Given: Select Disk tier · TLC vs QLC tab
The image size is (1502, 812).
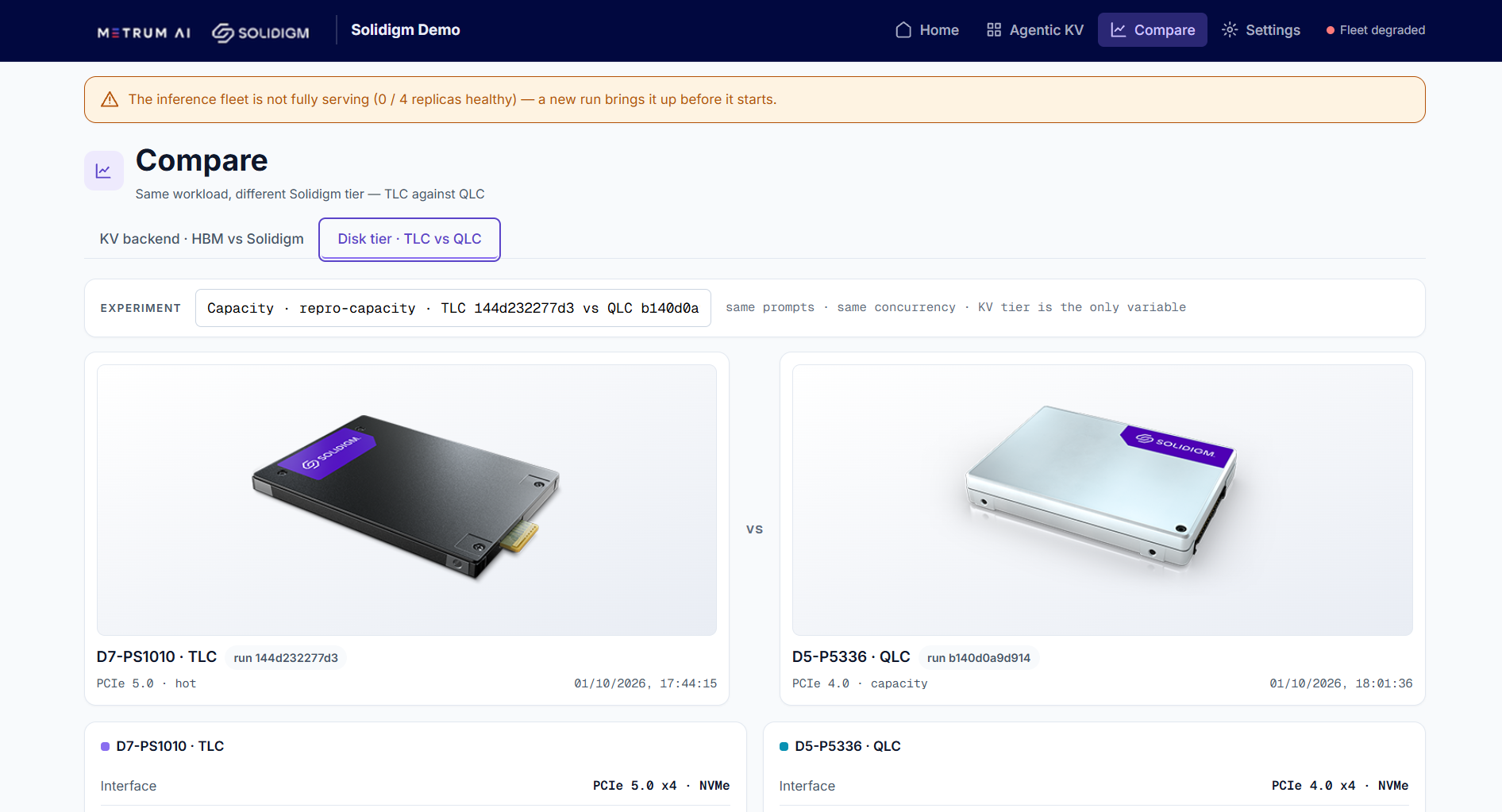Looking at the screenshot, I should click(410, 239).
